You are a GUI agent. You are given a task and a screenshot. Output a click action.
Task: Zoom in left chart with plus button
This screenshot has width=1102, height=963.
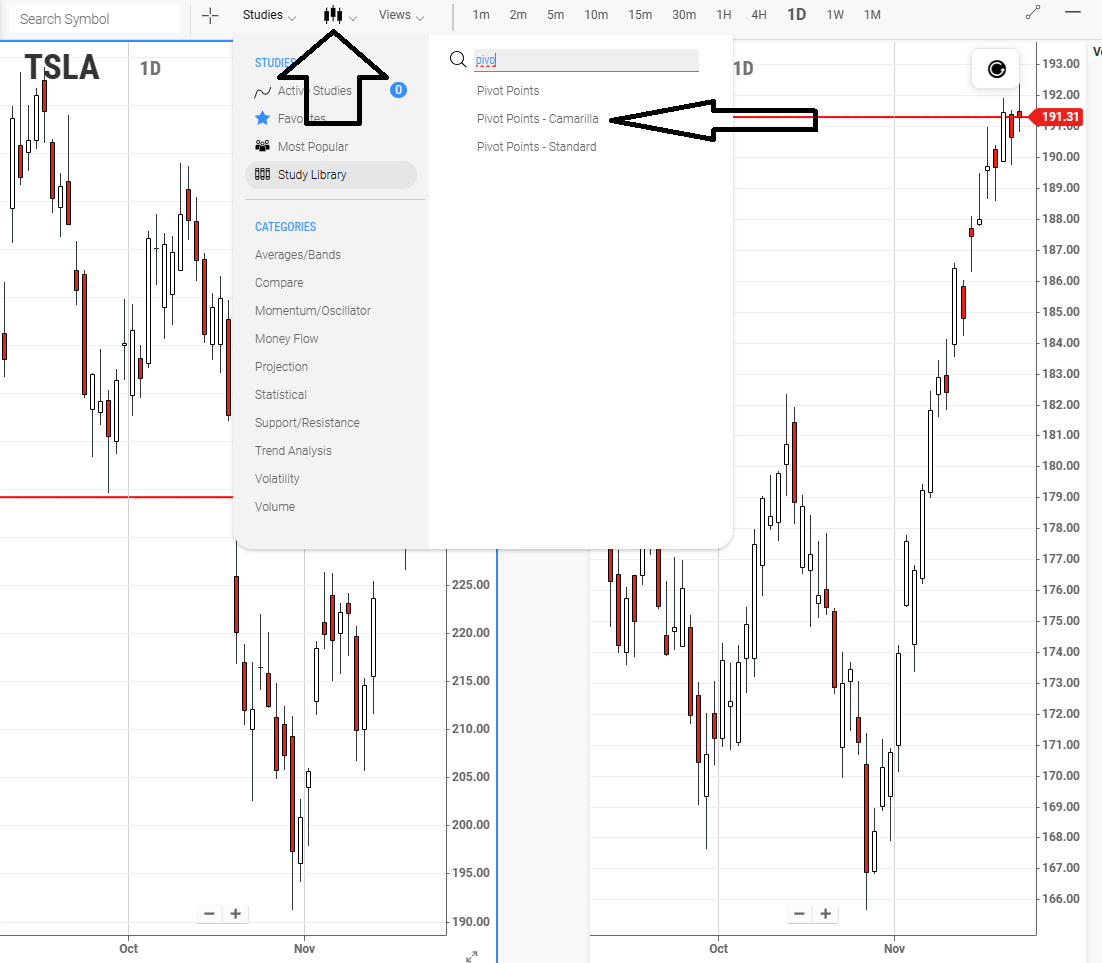235,914
